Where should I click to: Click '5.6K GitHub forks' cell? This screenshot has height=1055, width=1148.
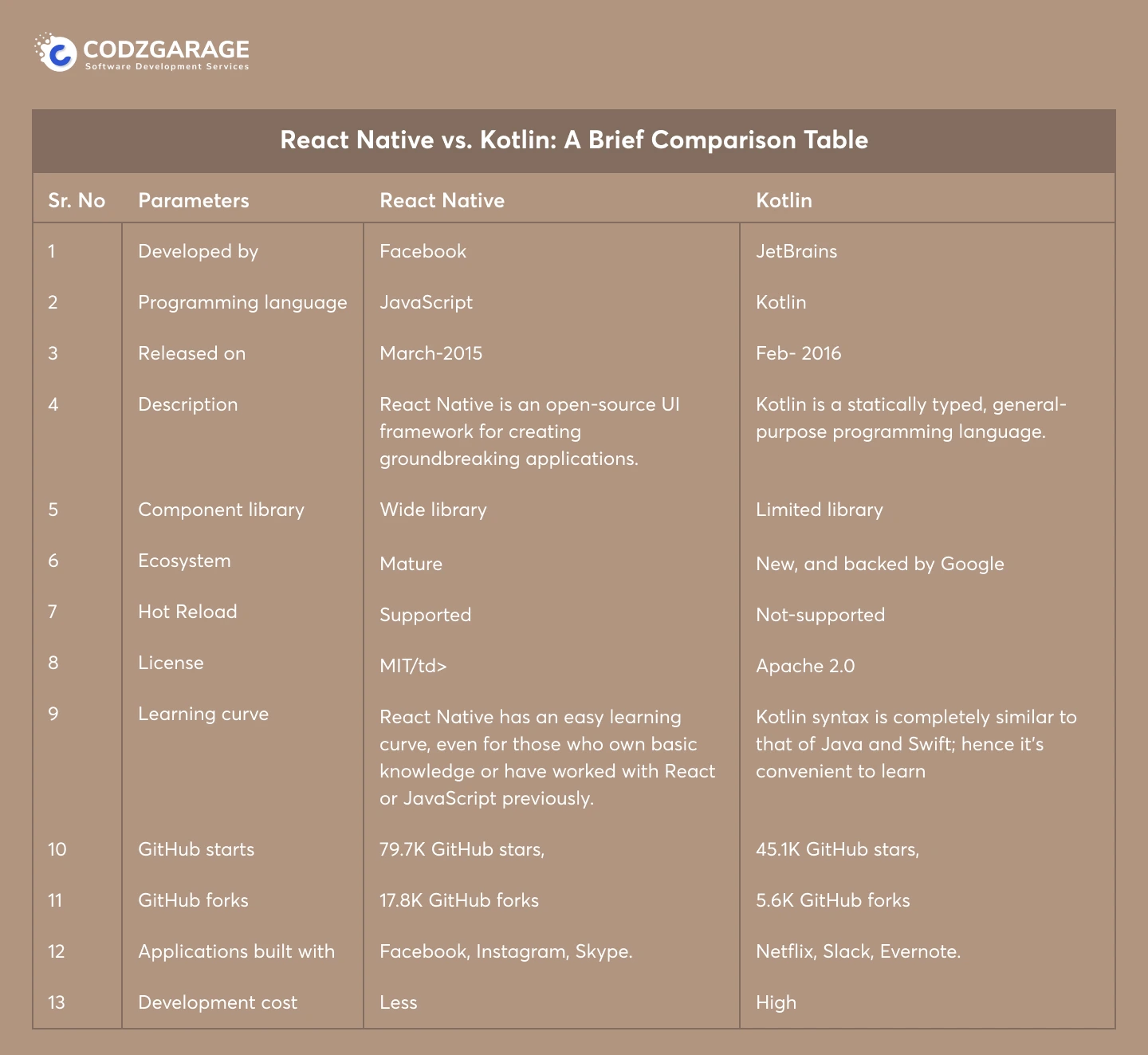[833, 900]
